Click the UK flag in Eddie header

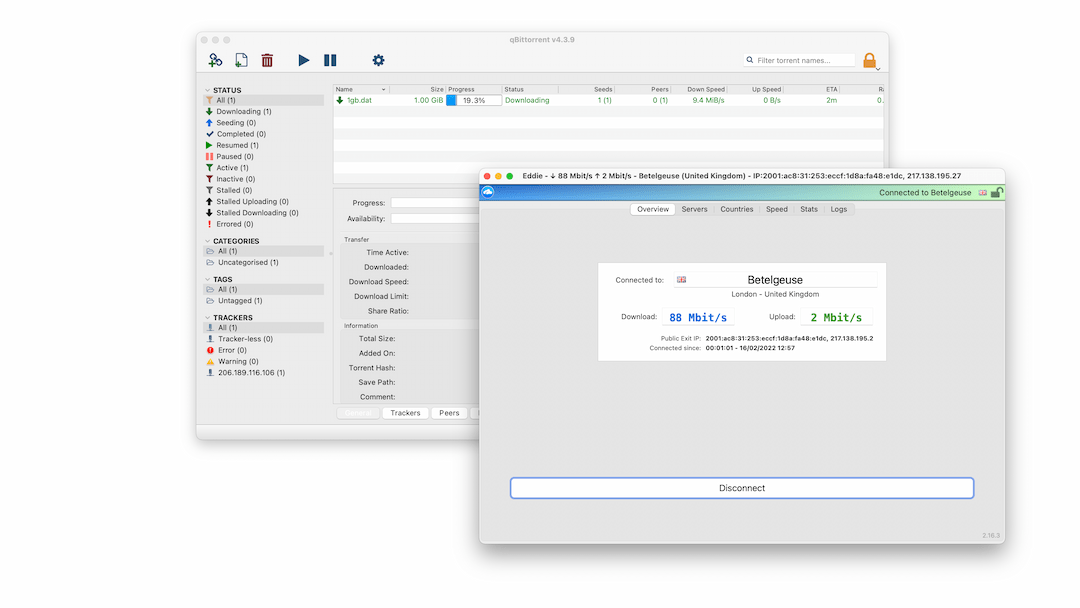pyautogui.click(x=983, y=193)
